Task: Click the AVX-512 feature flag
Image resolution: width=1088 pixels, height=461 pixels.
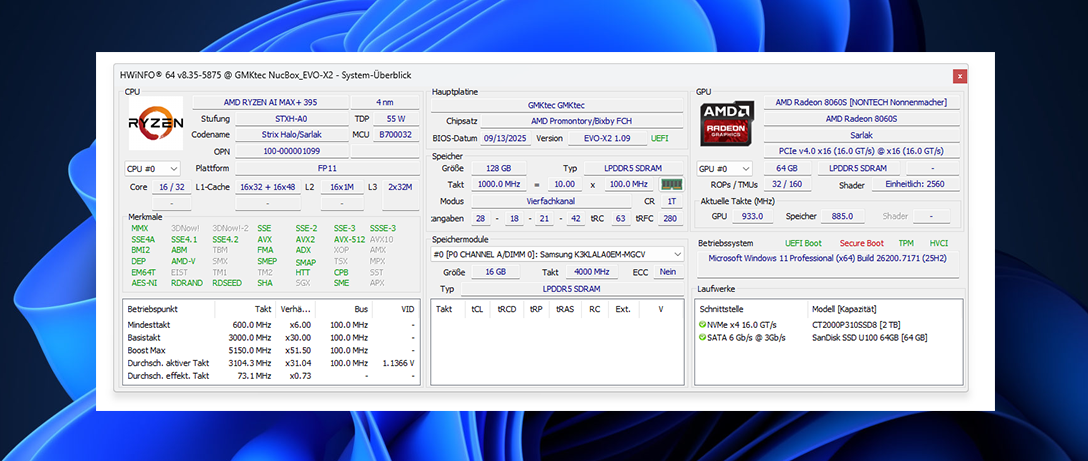Action: coord(348,240)
